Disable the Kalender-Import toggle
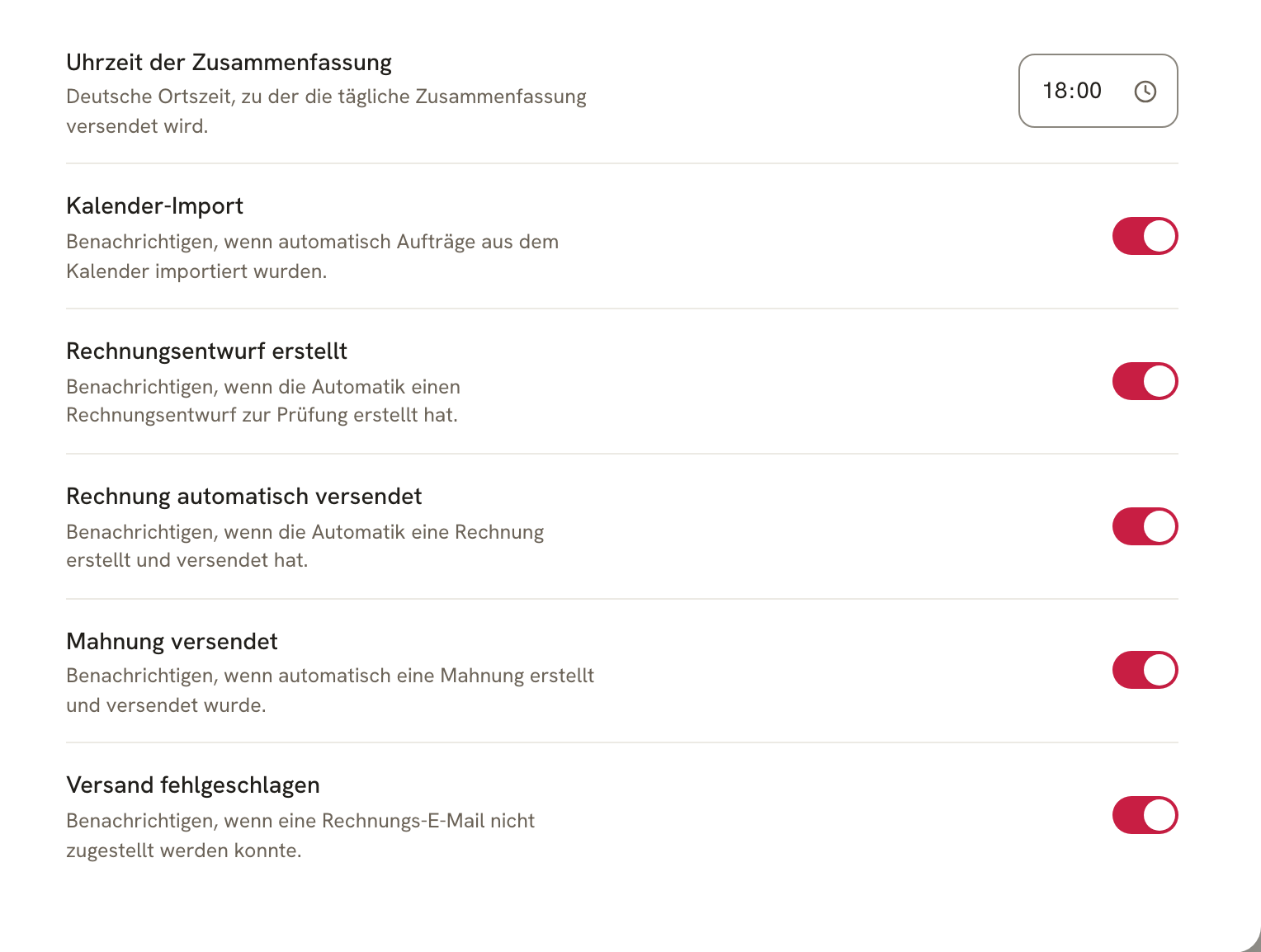Viewport: 1261px width, 952px height. click(1145, 236)
